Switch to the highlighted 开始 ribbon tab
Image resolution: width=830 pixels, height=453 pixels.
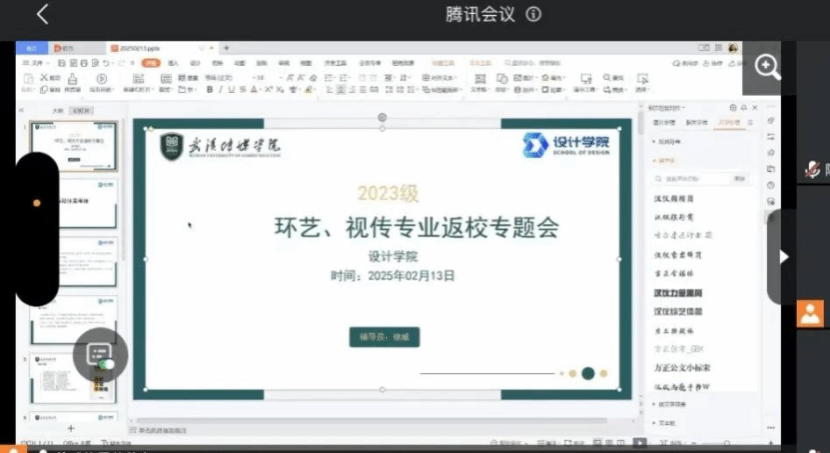pos(151,63)
